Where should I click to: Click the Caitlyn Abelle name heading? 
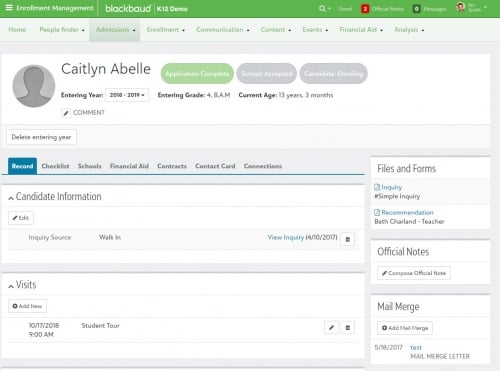(106, 69)
